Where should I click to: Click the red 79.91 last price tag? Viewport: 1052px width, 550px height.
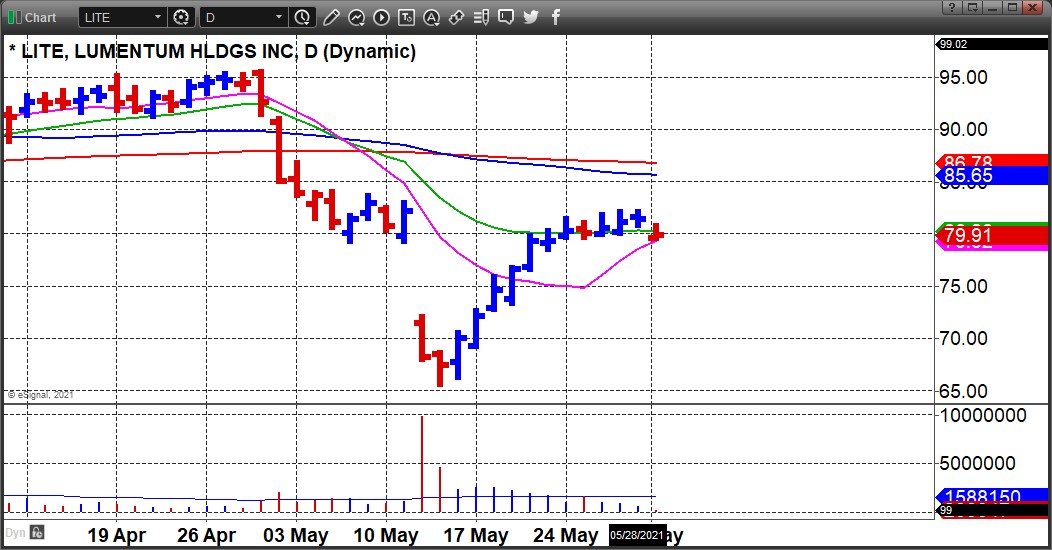[x=992, y=235]
